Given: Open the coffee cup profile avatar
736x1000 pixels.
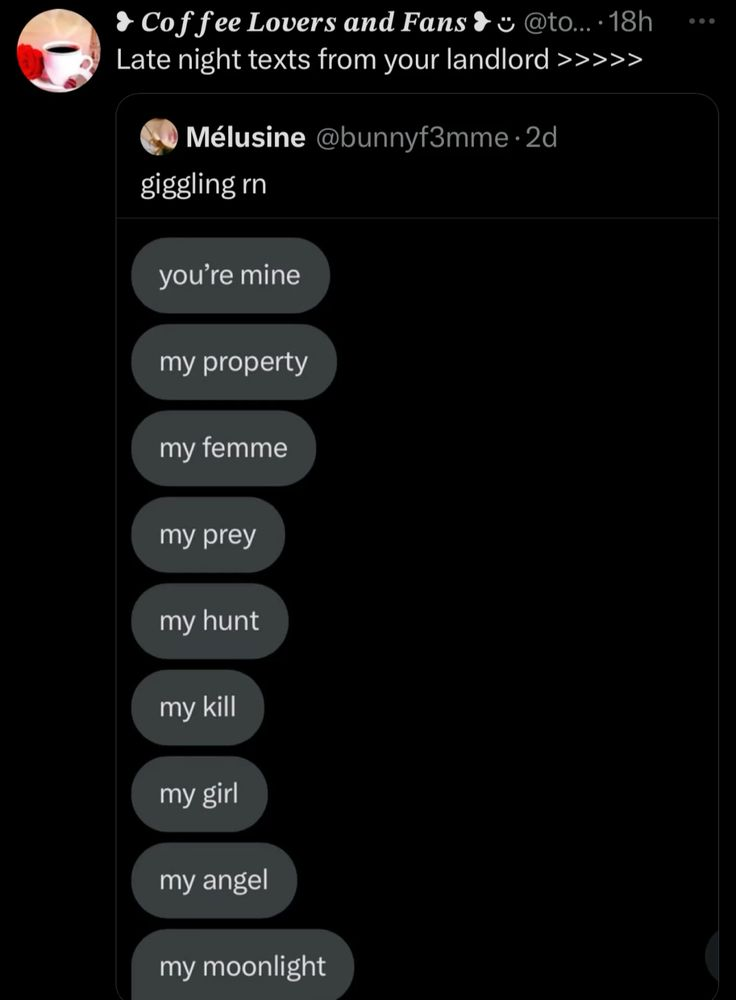Looking at the screenshot, I should click(x=58, y=50).
